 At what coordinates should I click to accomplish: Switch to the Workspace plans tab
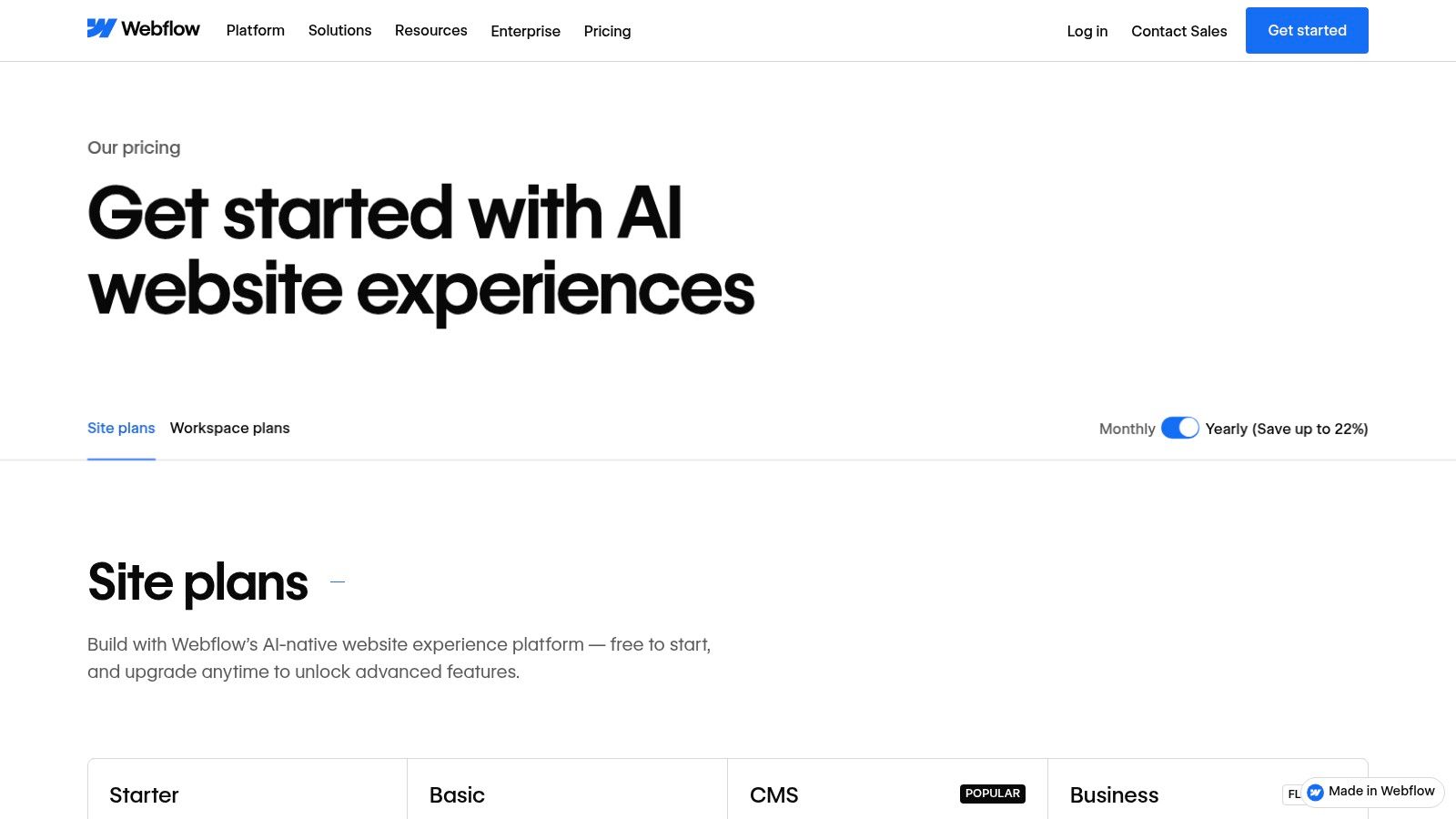[229, 429]
